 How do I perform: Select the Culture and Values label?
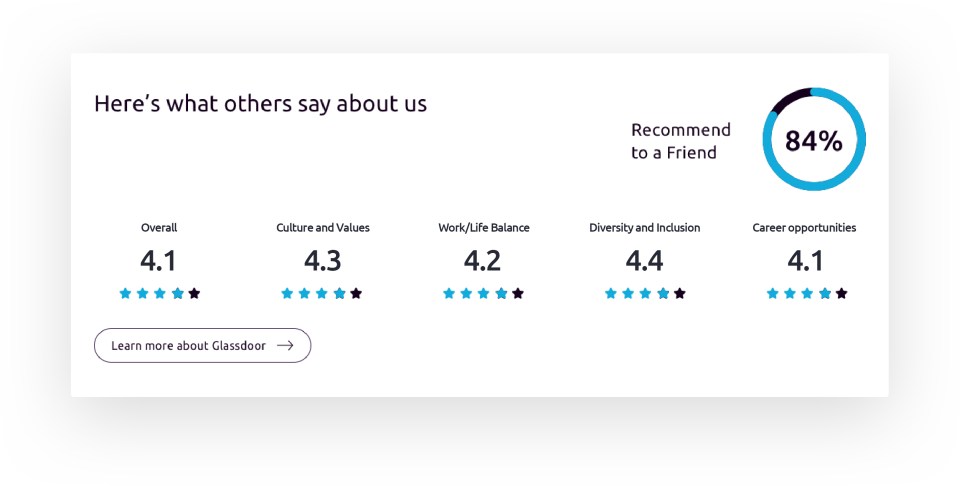323,228
